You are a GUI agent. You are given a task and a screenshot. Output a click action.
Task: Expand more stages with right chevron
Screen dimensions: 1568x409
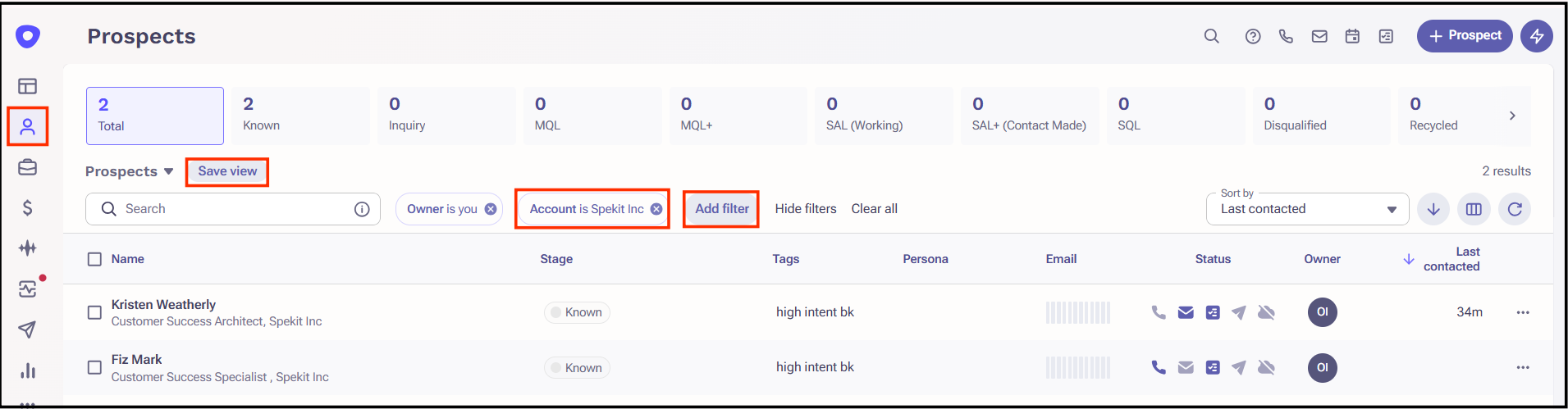(1512, 116)
